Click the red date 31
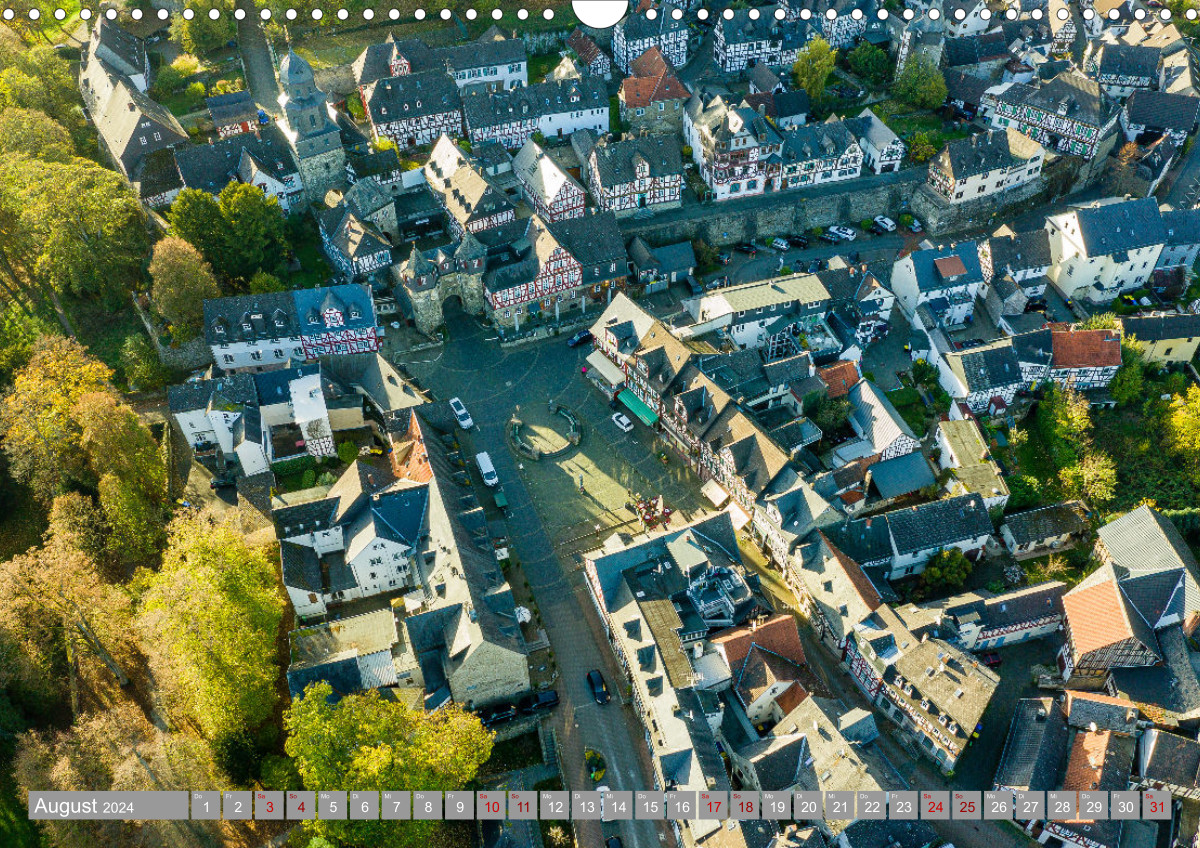 tap(1158, 806)
